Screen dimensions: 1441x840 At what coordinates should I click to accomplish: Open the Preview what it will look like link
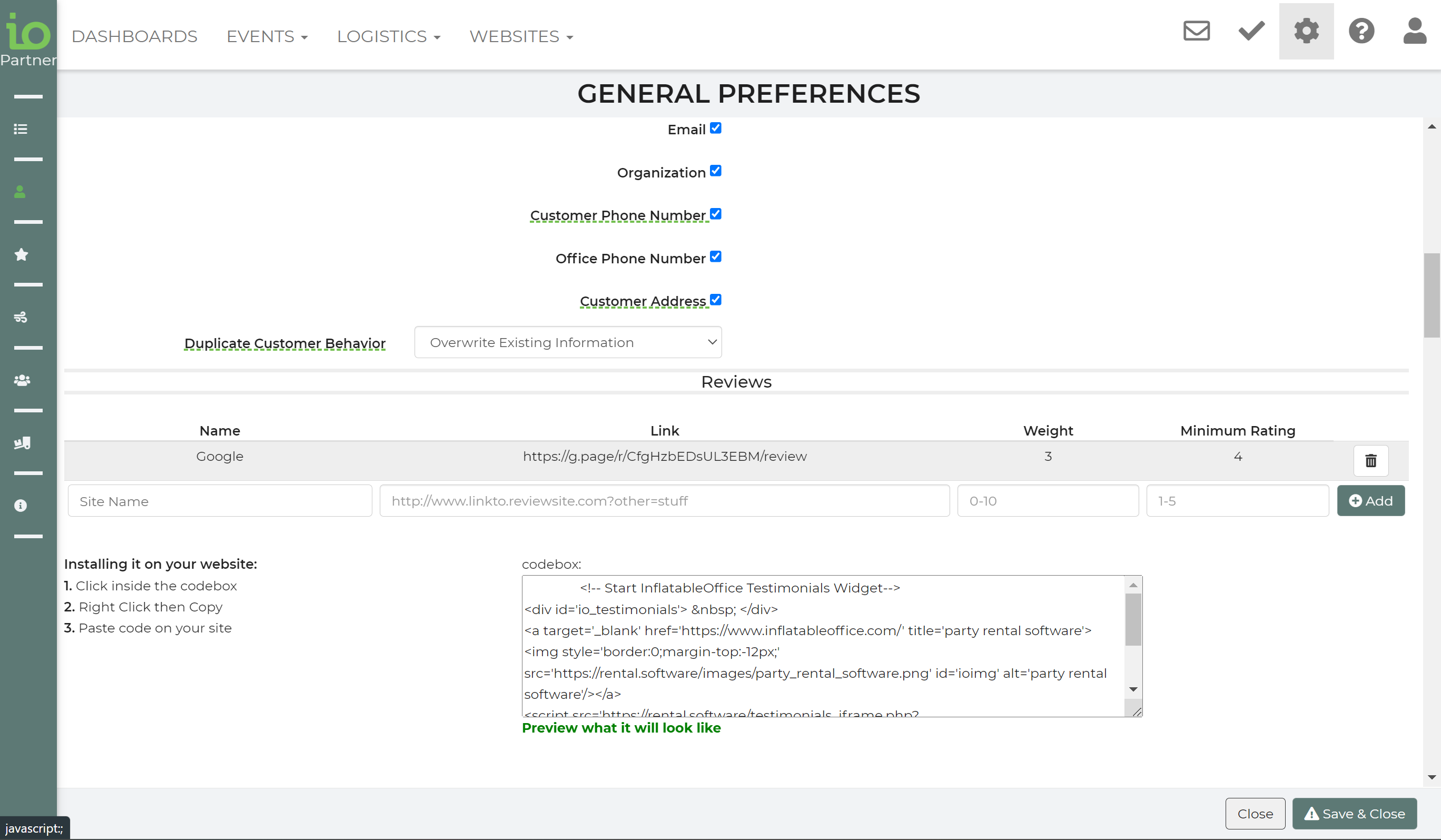pyautogui.click(x=621, y=728)
